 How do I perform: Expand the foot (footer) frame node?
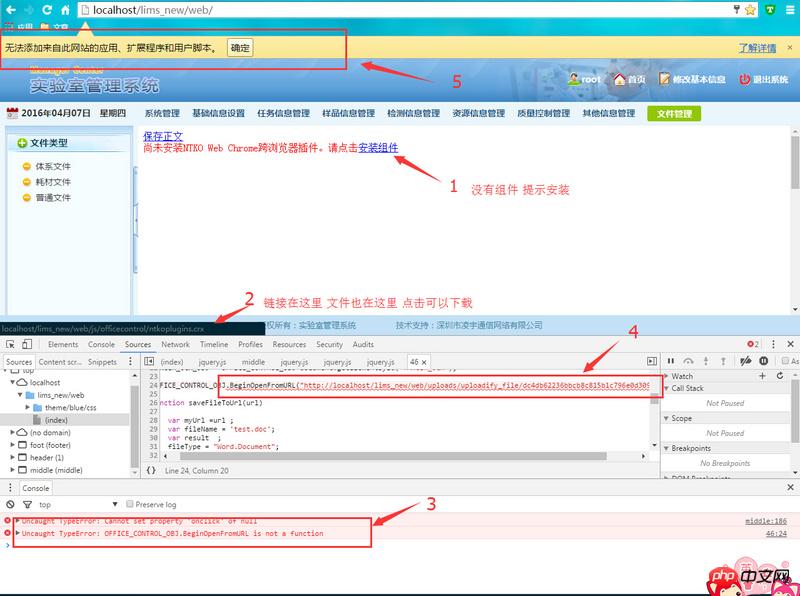(x=13, y=445)
